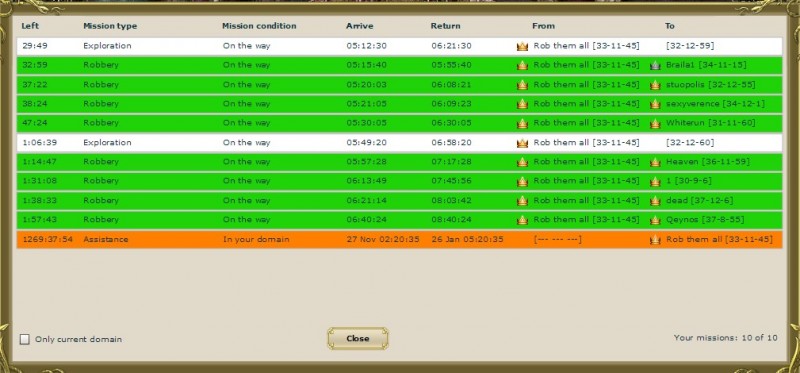Click crown icon beside Braila1 destination
This screenshot has height=373, width=800.
pyautogui.click(x=655, y=65)
